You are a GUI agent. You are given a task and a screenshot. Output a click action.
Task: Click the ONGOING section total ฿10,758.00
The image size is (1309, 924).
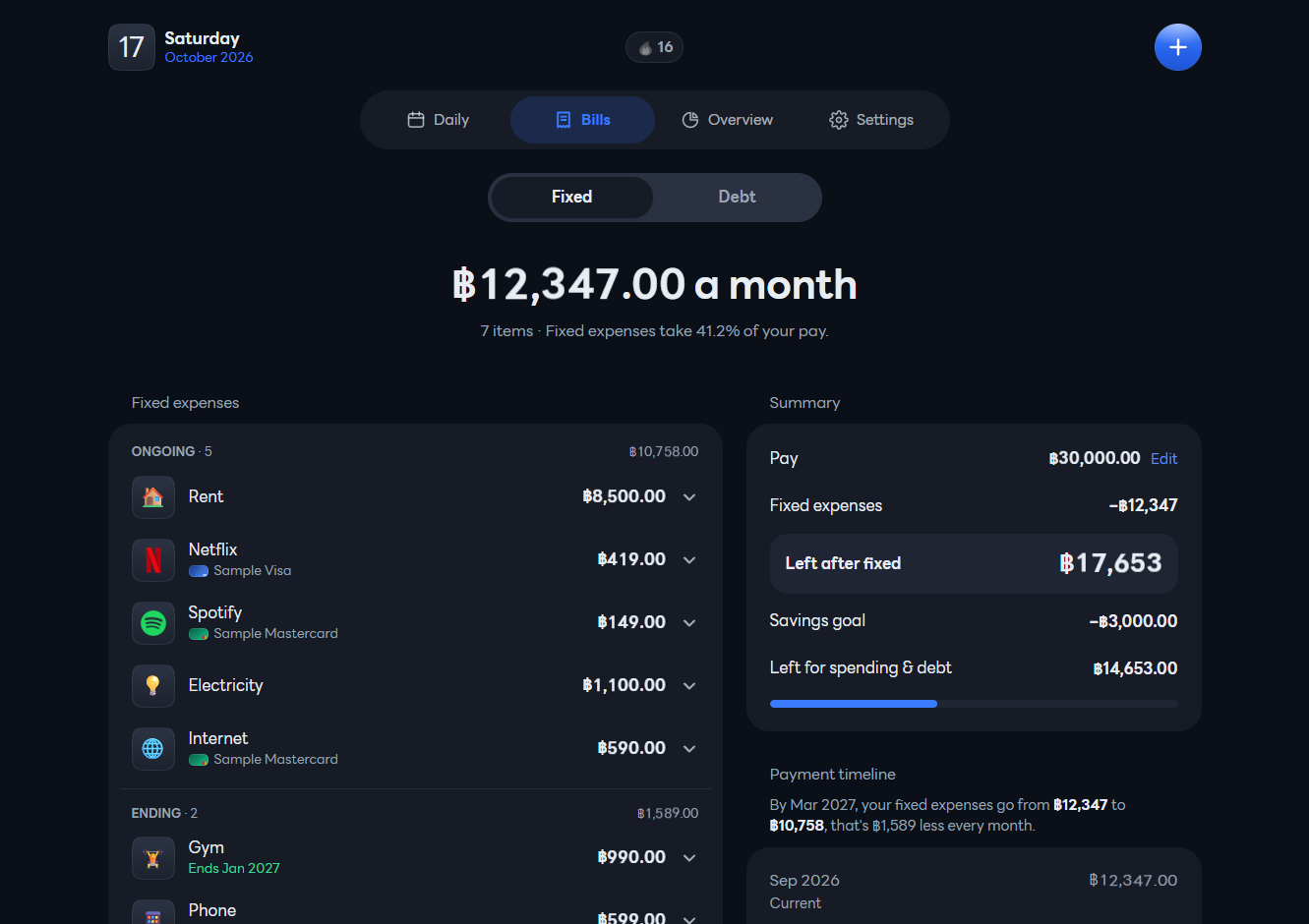tap(664, 452)
